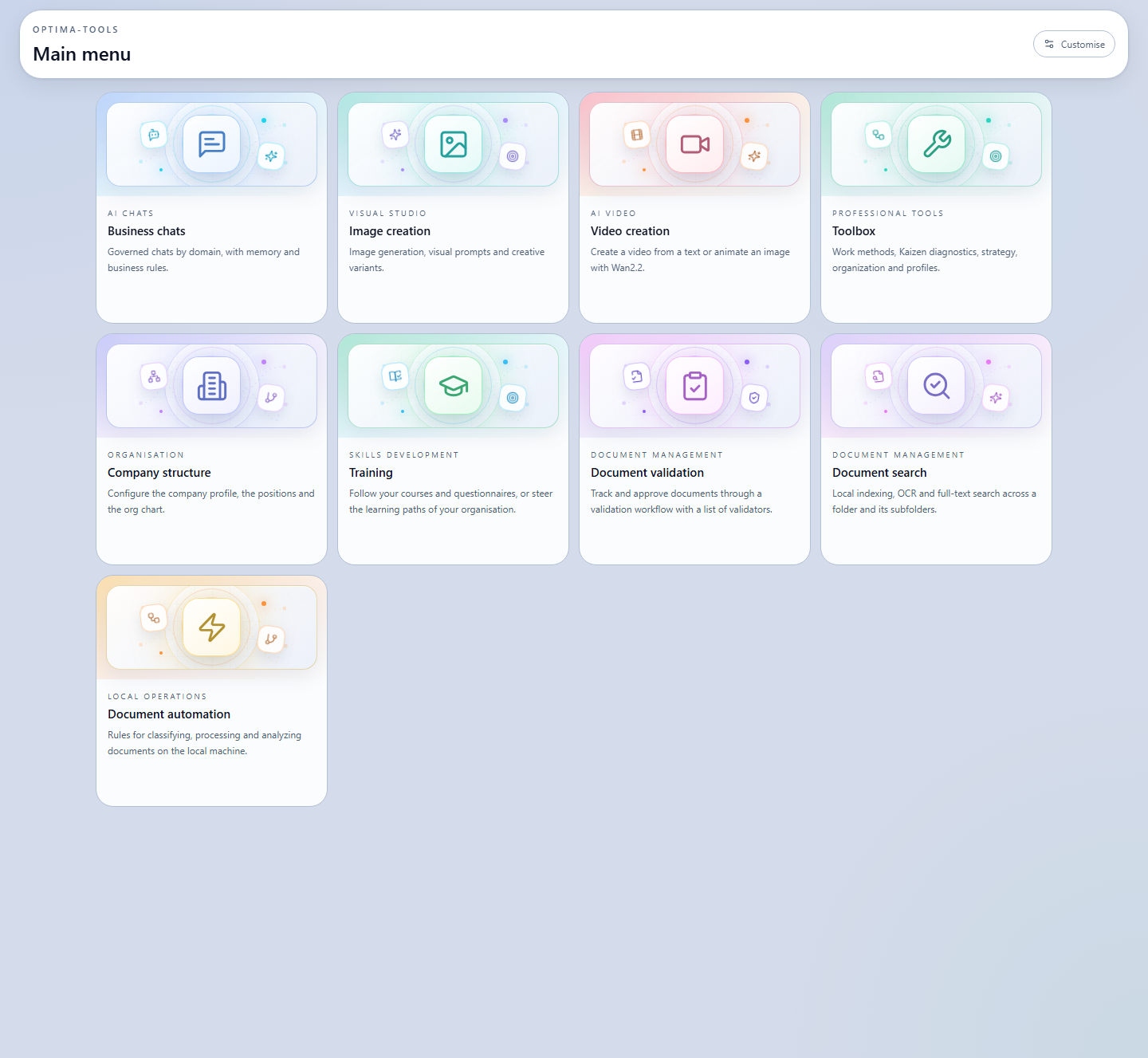Click the Video creation camera icon
Image resolution: width=1148 pixels, height=1058 pixels.
(x=694, y=144)
